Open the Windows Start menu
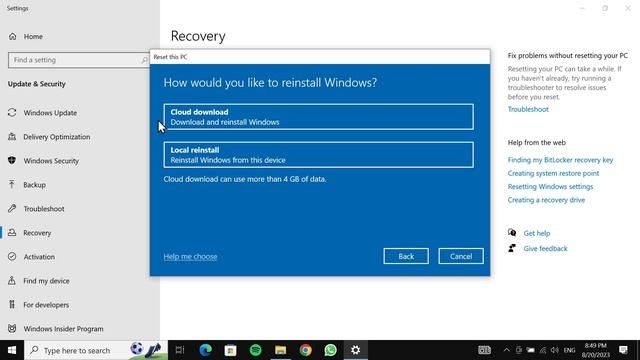The image size is (640, 360). (12, 350)
